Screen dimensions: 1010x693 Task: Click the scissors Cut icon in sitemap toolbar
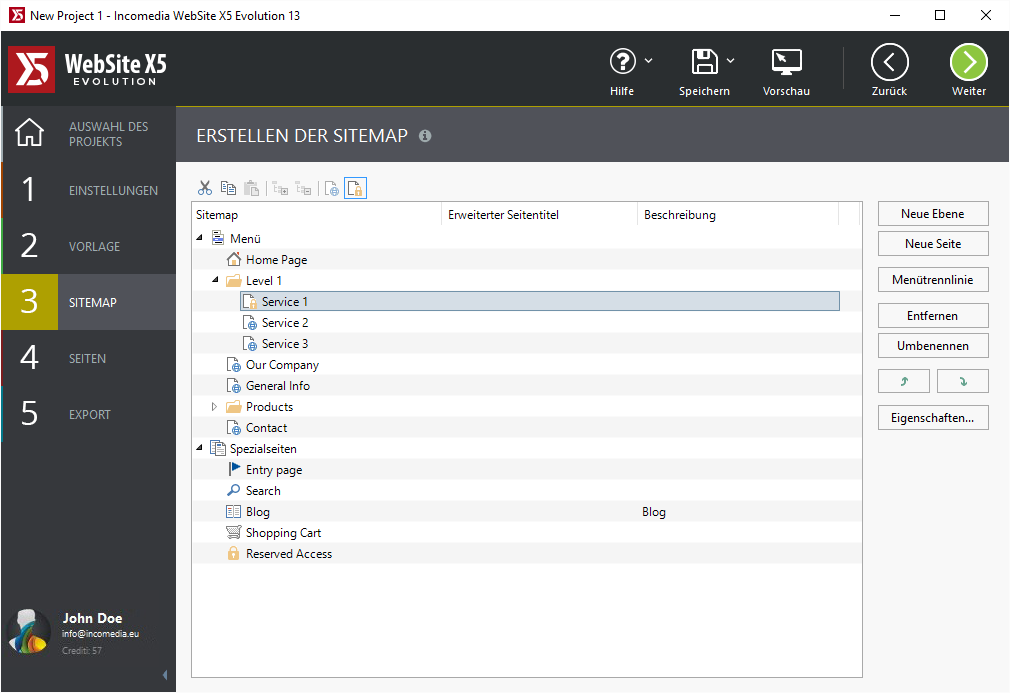pyautogui.click(x=205, y=188)
